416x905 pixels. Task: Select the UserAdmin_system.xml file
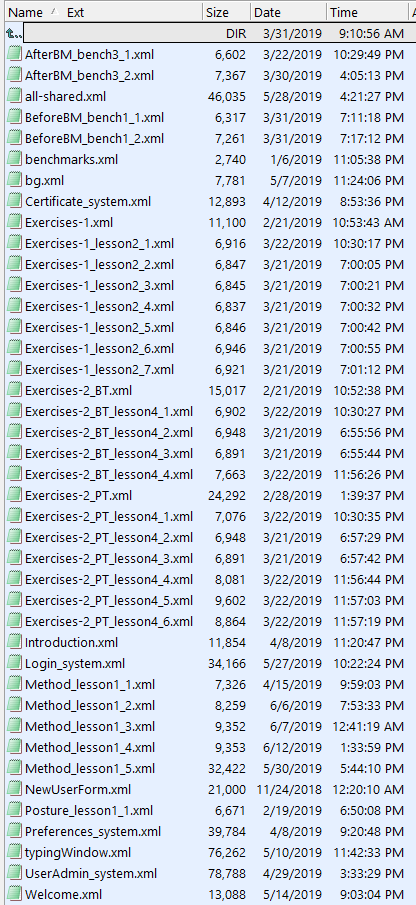point(208,874)
